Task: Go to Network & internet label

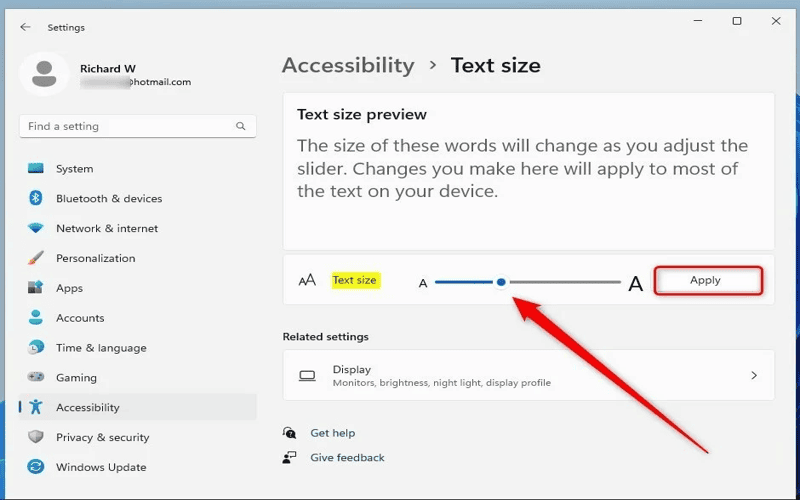Action: click(x=107, y=229)
